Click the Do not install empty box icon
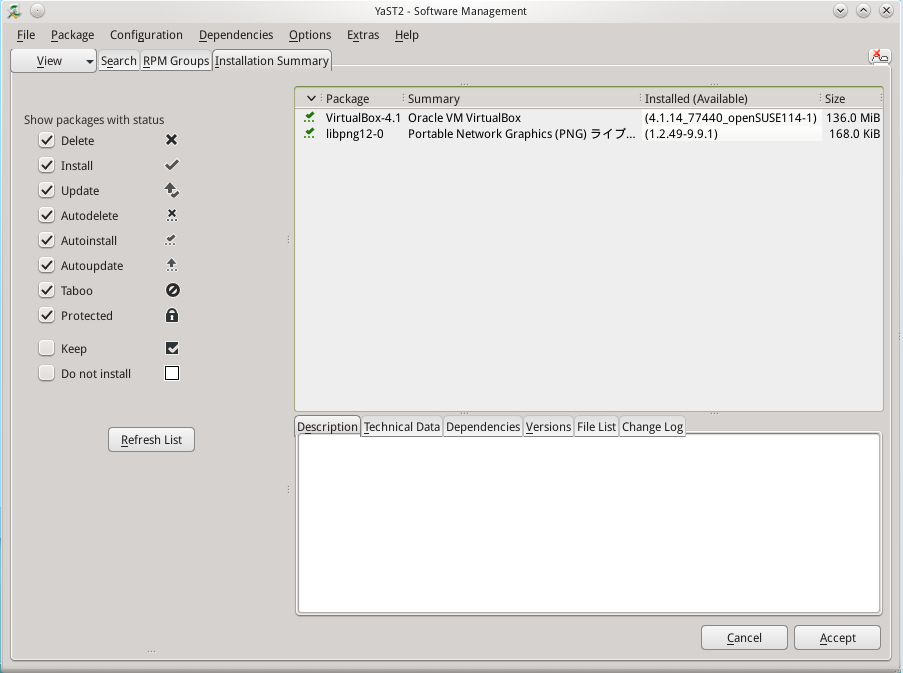The image size is (903, 673). (172, 373)
